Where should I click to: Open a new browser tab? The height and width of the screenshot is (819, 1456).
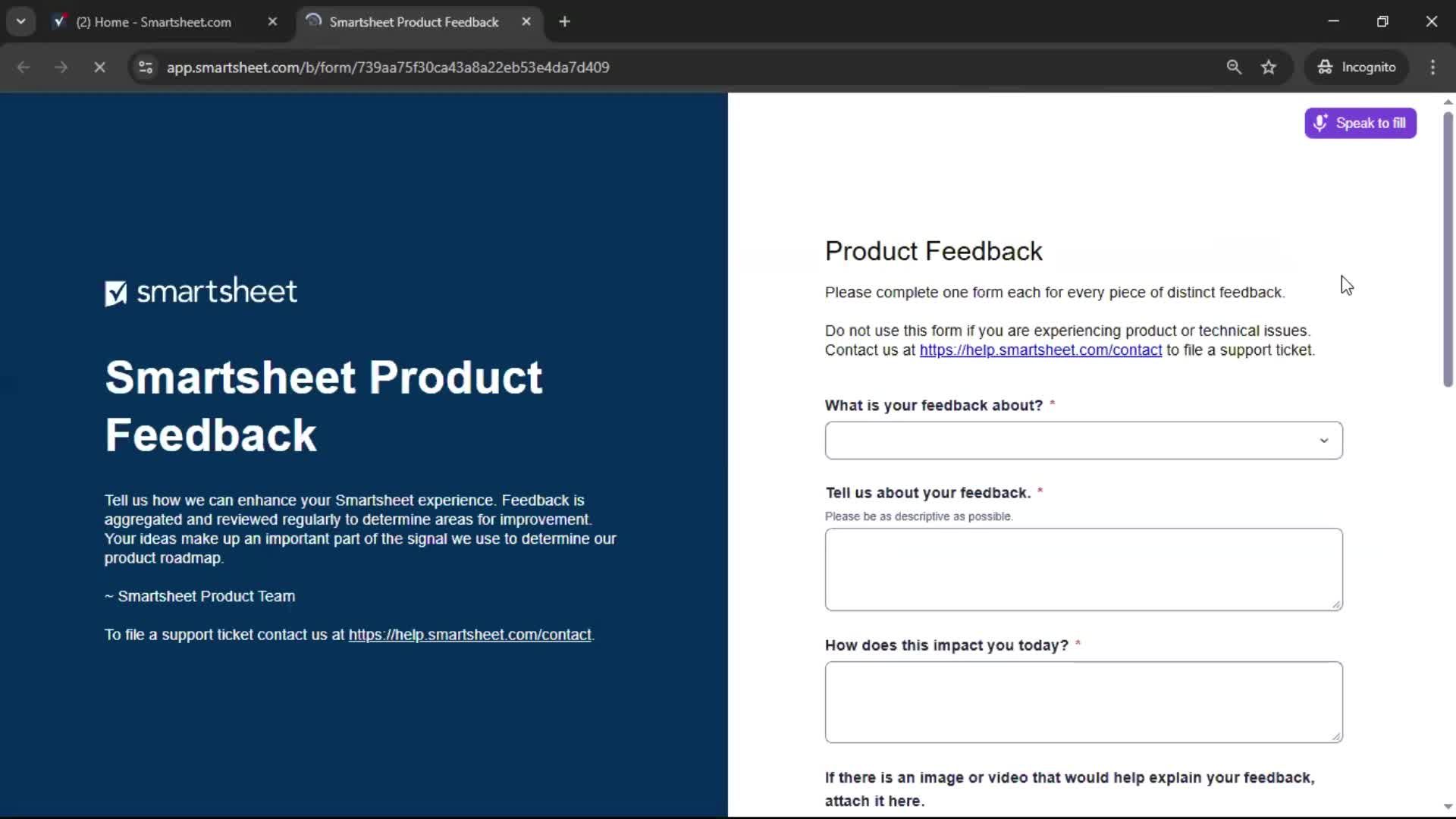(566, 21)
